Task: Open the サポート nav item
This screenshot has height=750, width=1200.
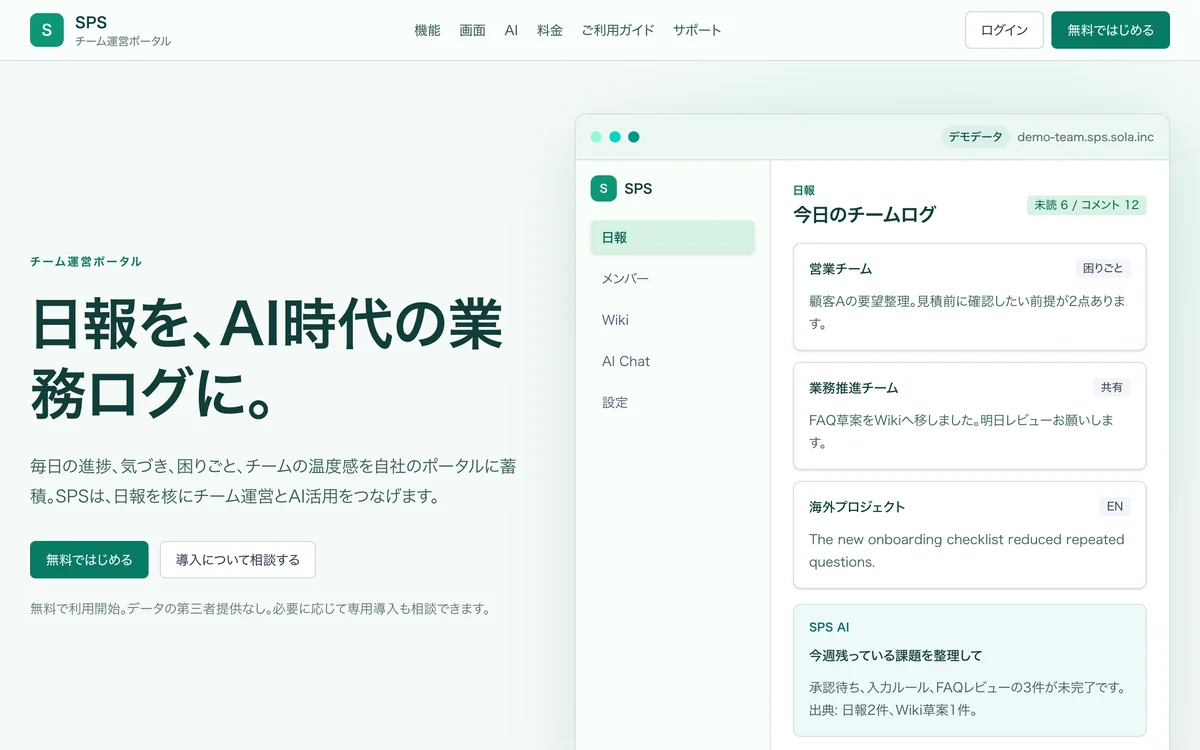Action: pyautogui.click(x=697, y=30)
